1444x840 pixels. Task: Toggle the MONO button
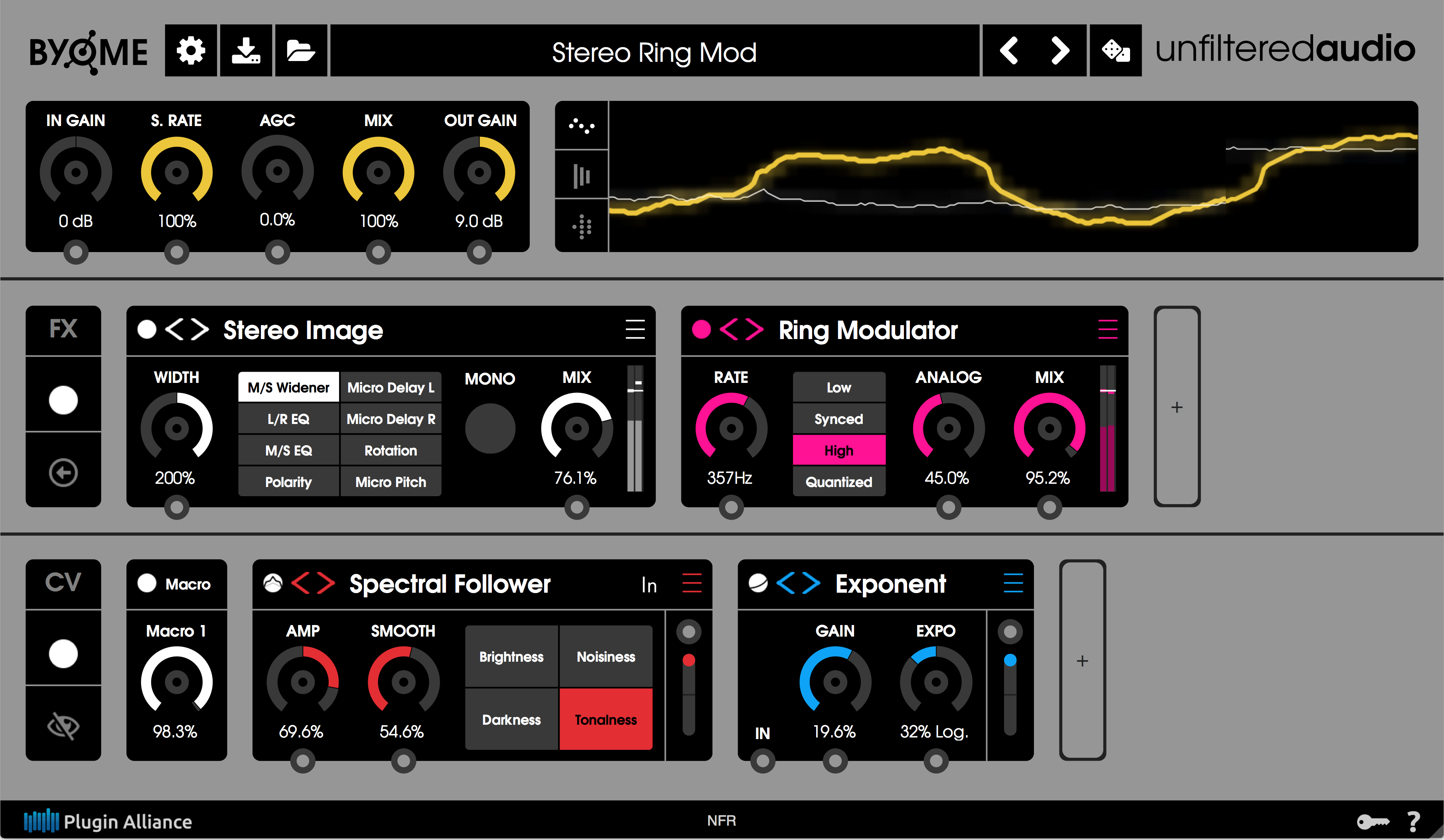490,428
